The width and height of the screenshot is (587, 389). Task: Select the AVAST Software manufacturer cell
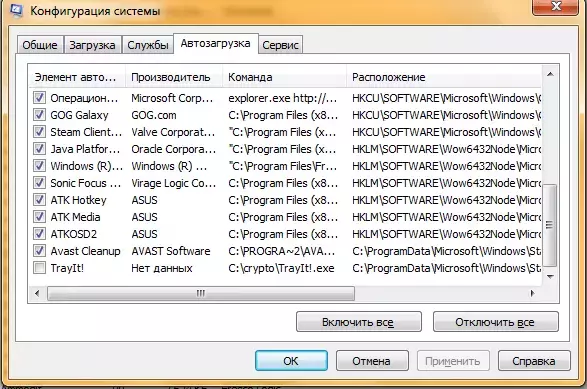171,251
